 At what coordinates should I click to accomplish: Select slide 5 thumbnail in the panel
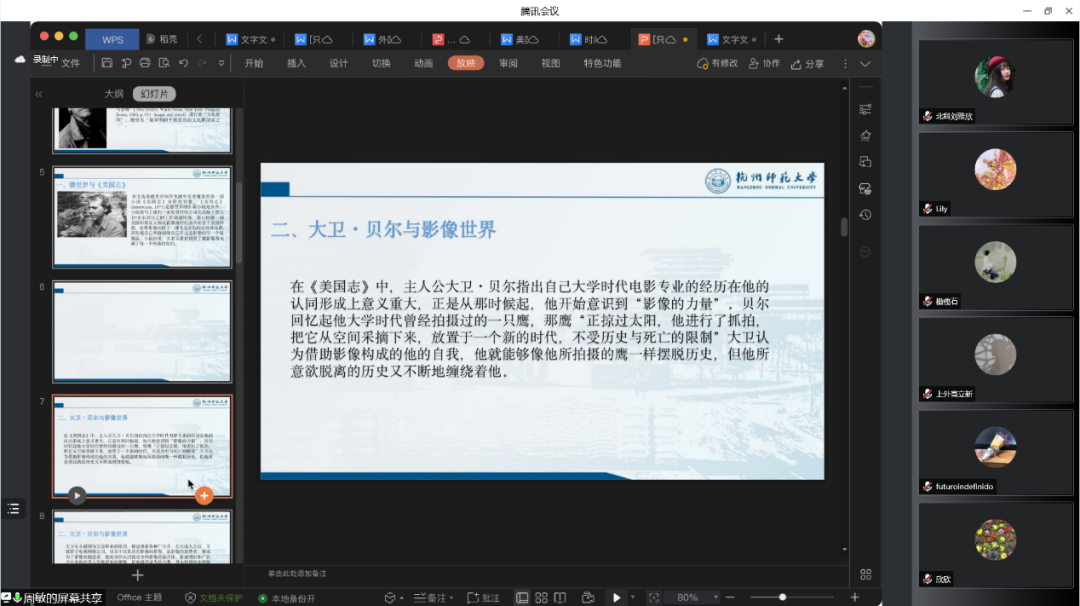[142, 217]
